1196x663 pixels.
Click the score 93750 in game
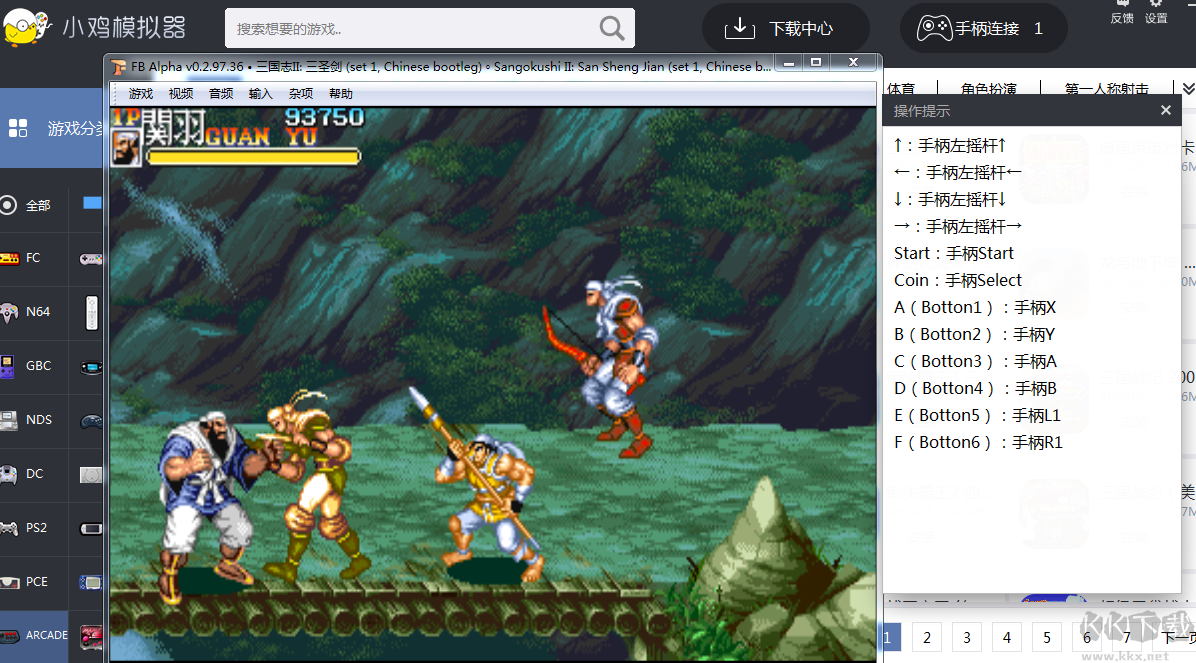[324, 117]
